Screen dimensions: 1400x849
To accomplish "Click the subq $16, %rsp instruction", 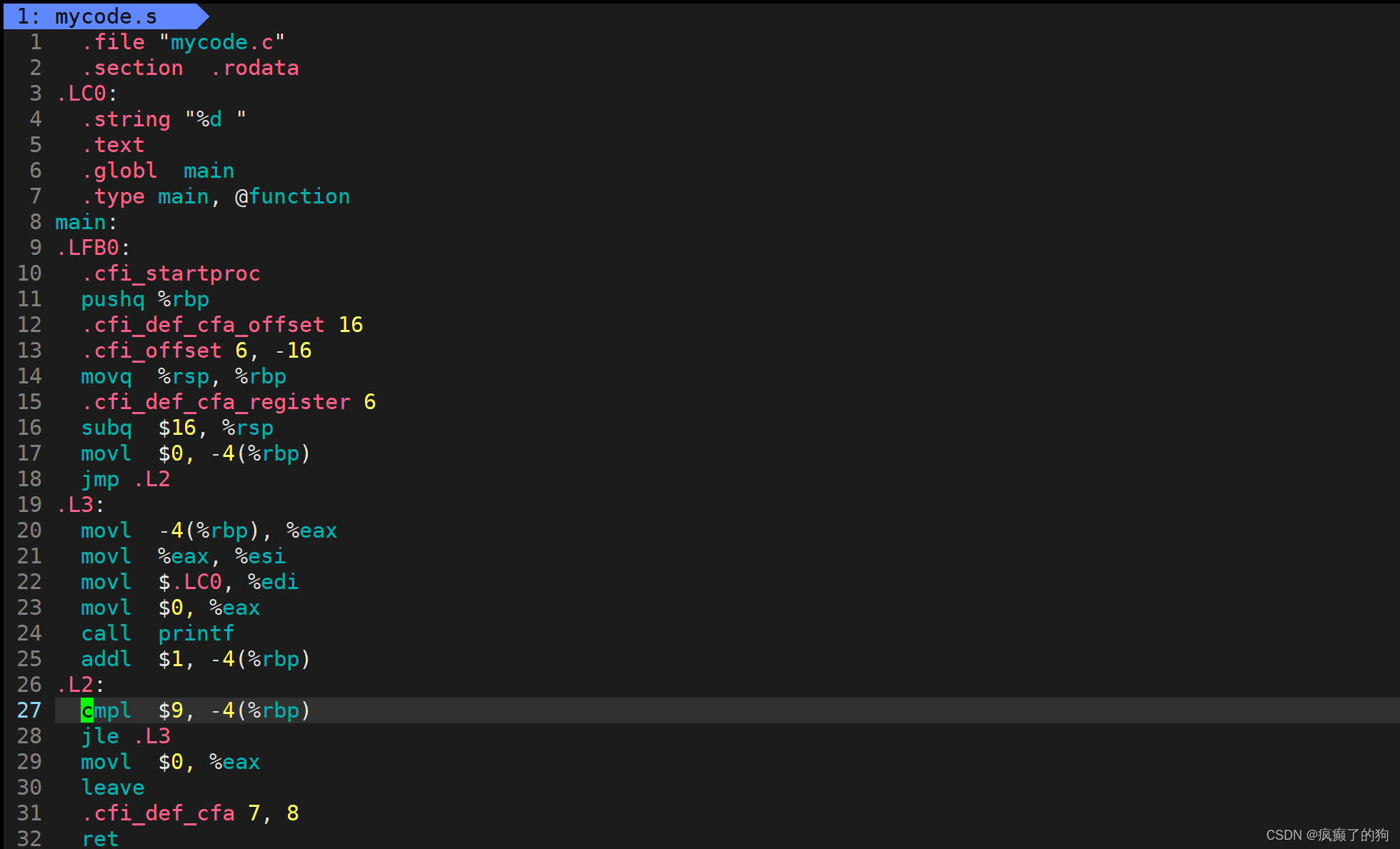I will (x=177, y=428).
